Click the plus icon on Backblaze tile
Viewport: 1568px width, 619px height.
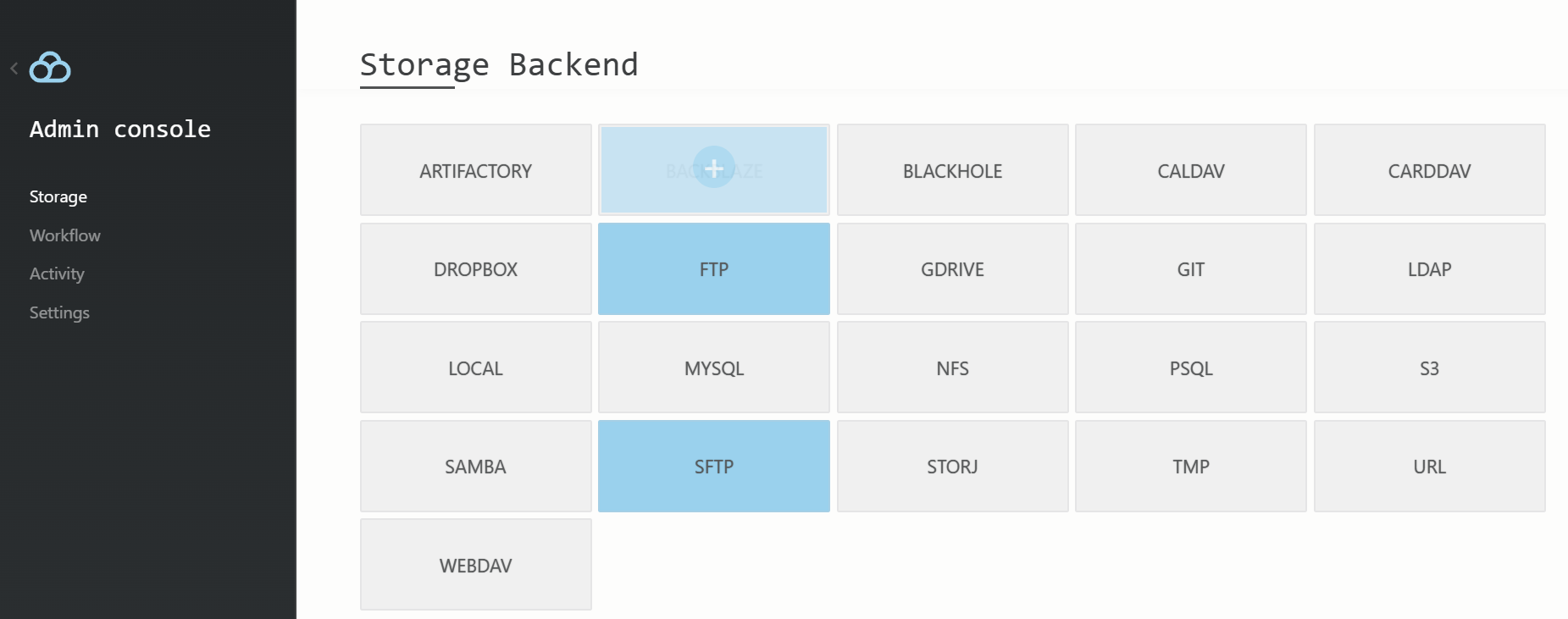pos(713,169)
